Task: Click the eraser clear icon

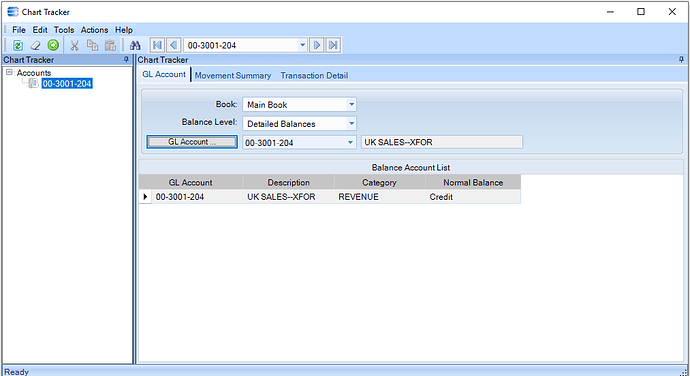Action: 35,45
